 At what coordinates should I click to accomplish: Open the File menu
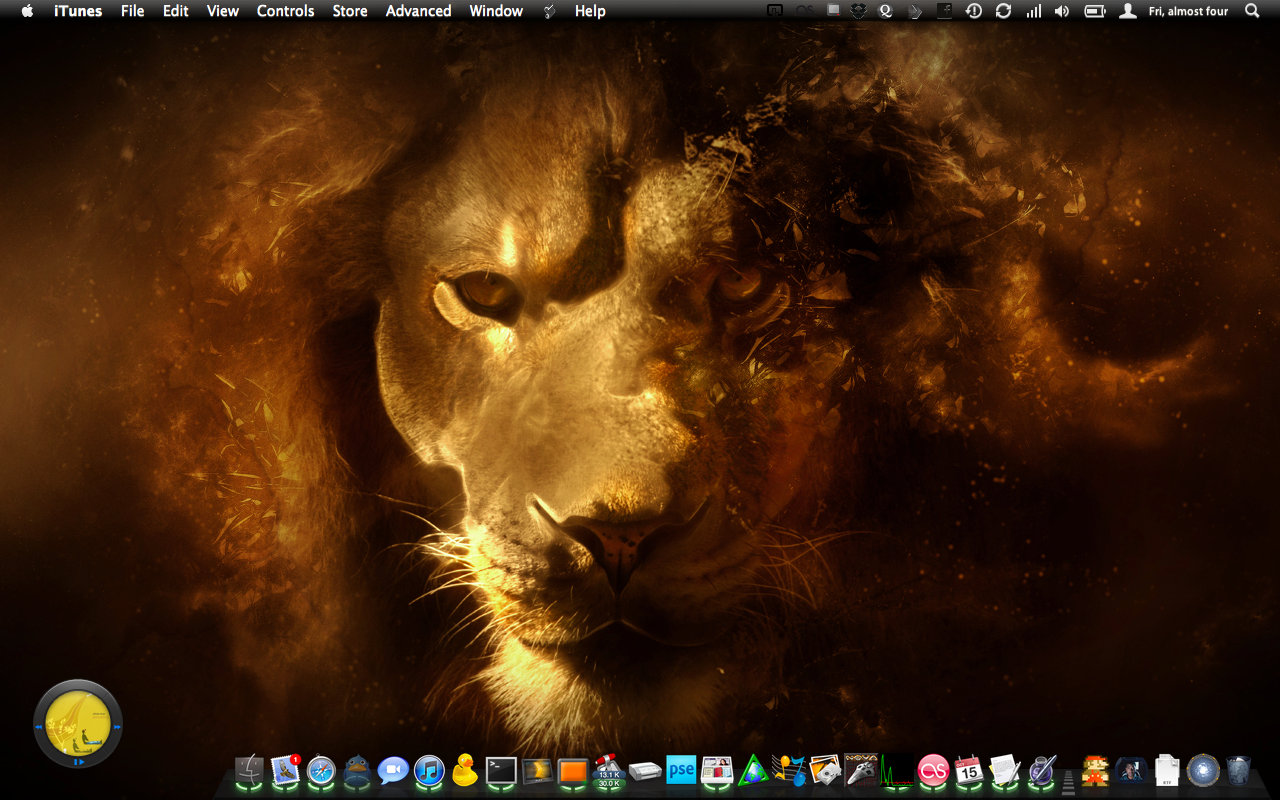click(x=132, y=11)
